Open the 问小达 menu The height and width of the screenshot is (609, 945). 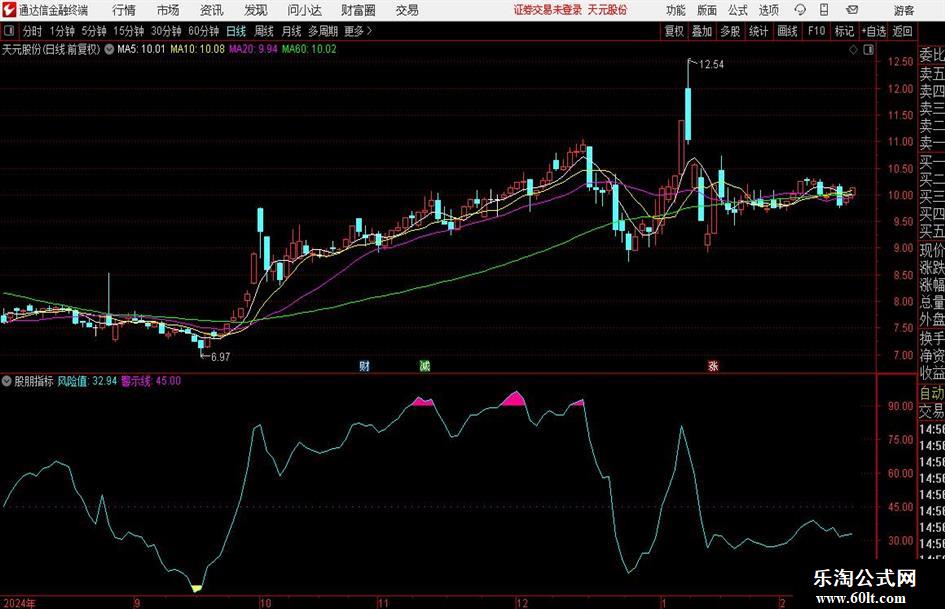tap(304, 10)
